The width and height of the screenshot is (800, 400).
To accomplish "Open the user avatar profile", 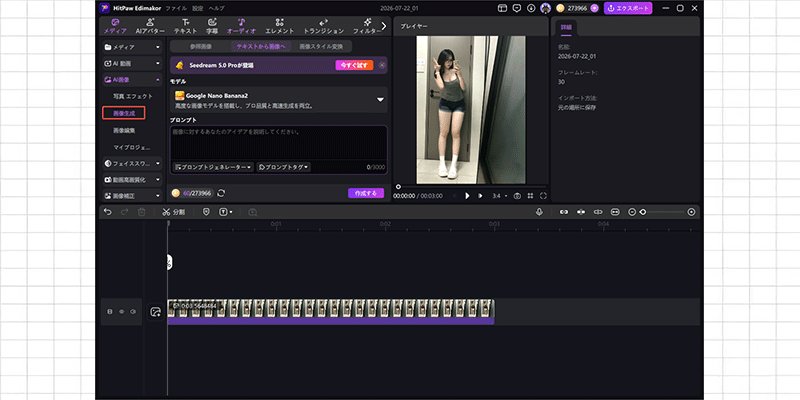I will pyautogui.click(x=545, y=8).
